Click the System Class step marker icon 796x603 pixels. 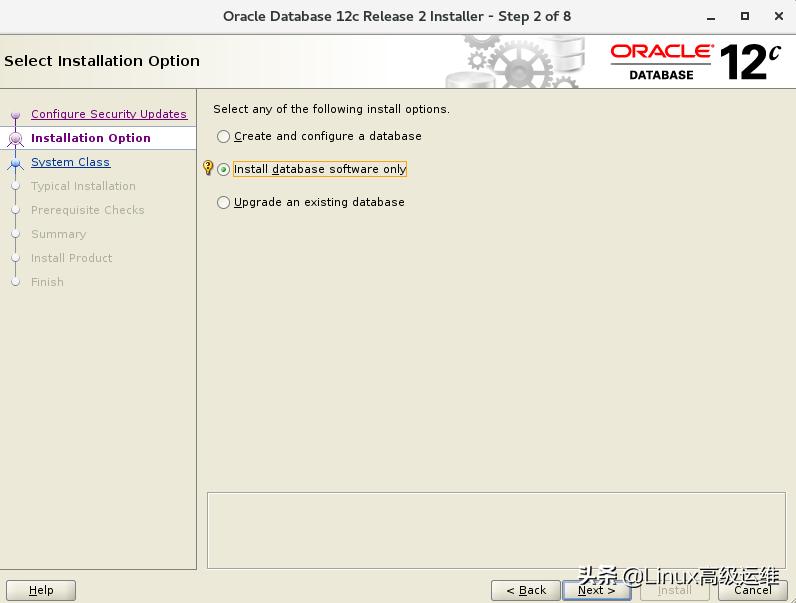tap(16, 163)
